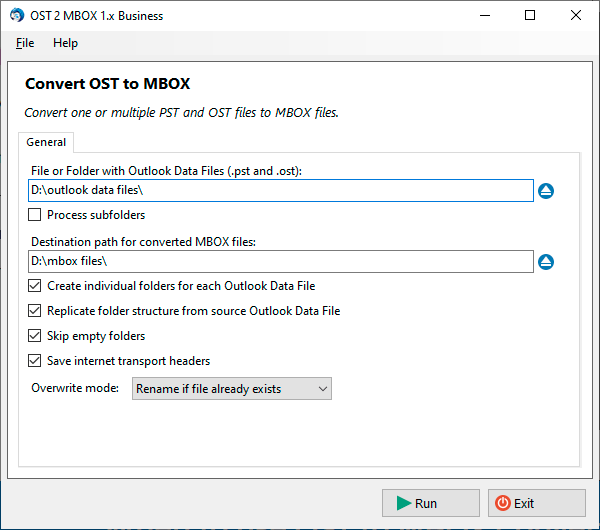
Task: Focus the destination MBOX path text field
Action: pos(280,261)
